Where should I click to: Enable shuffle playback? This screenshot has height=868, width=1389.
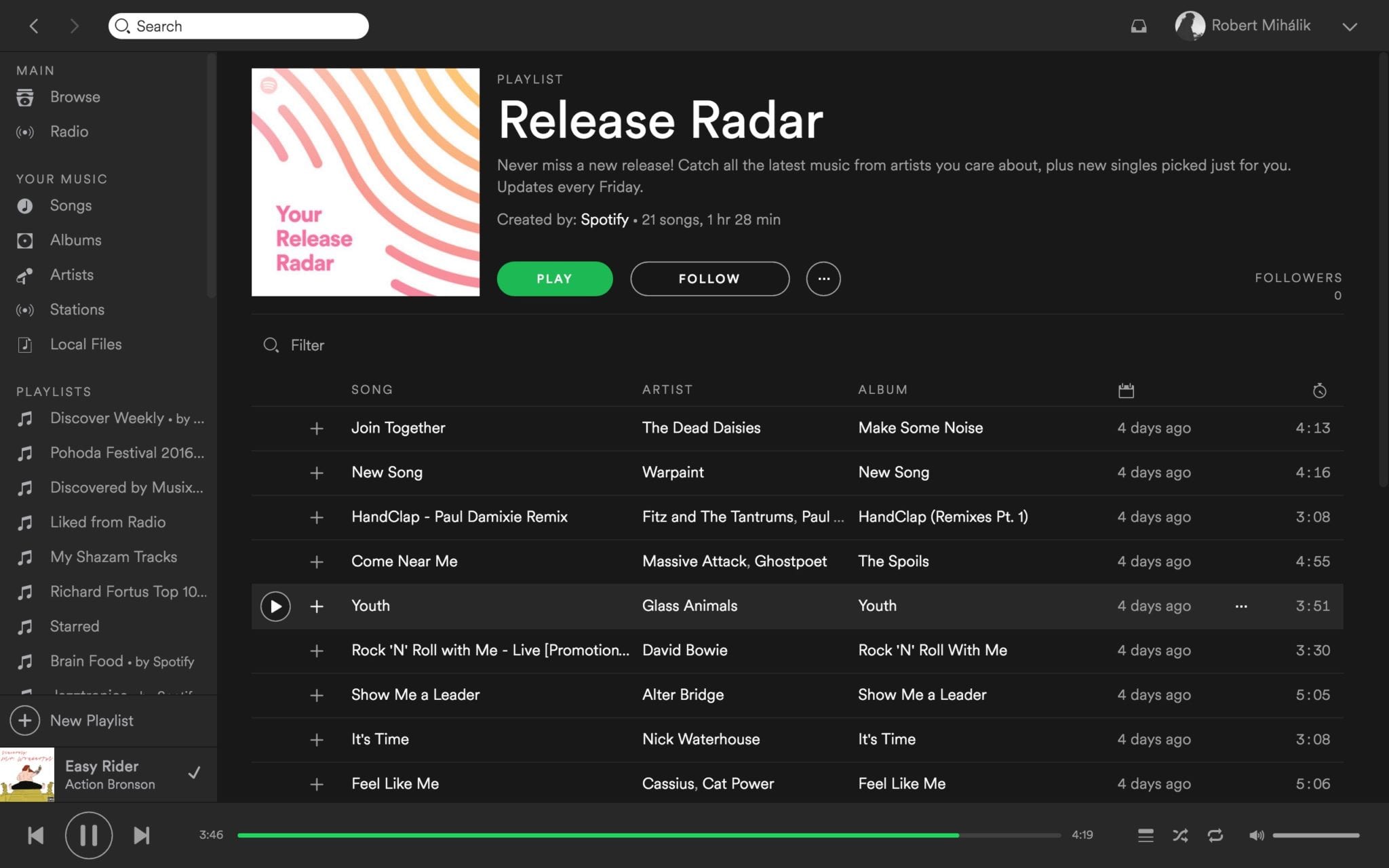[1180, 835]
